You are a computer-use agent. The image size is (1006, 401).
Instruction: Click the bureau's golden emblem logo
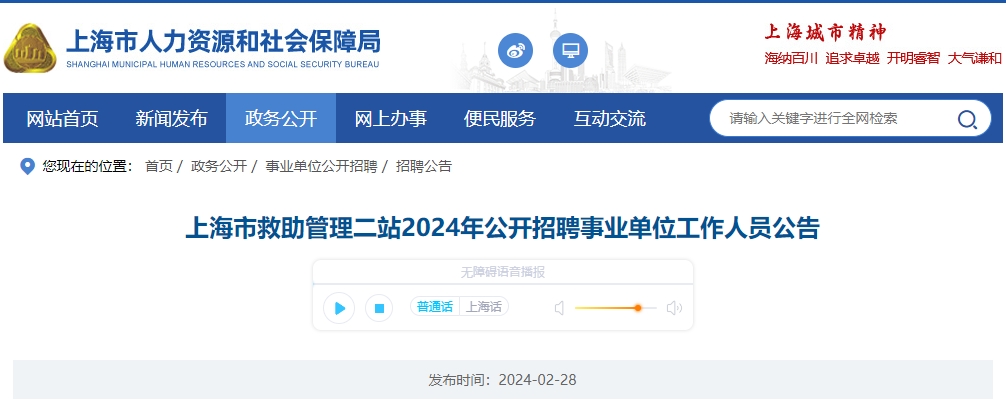30,48
